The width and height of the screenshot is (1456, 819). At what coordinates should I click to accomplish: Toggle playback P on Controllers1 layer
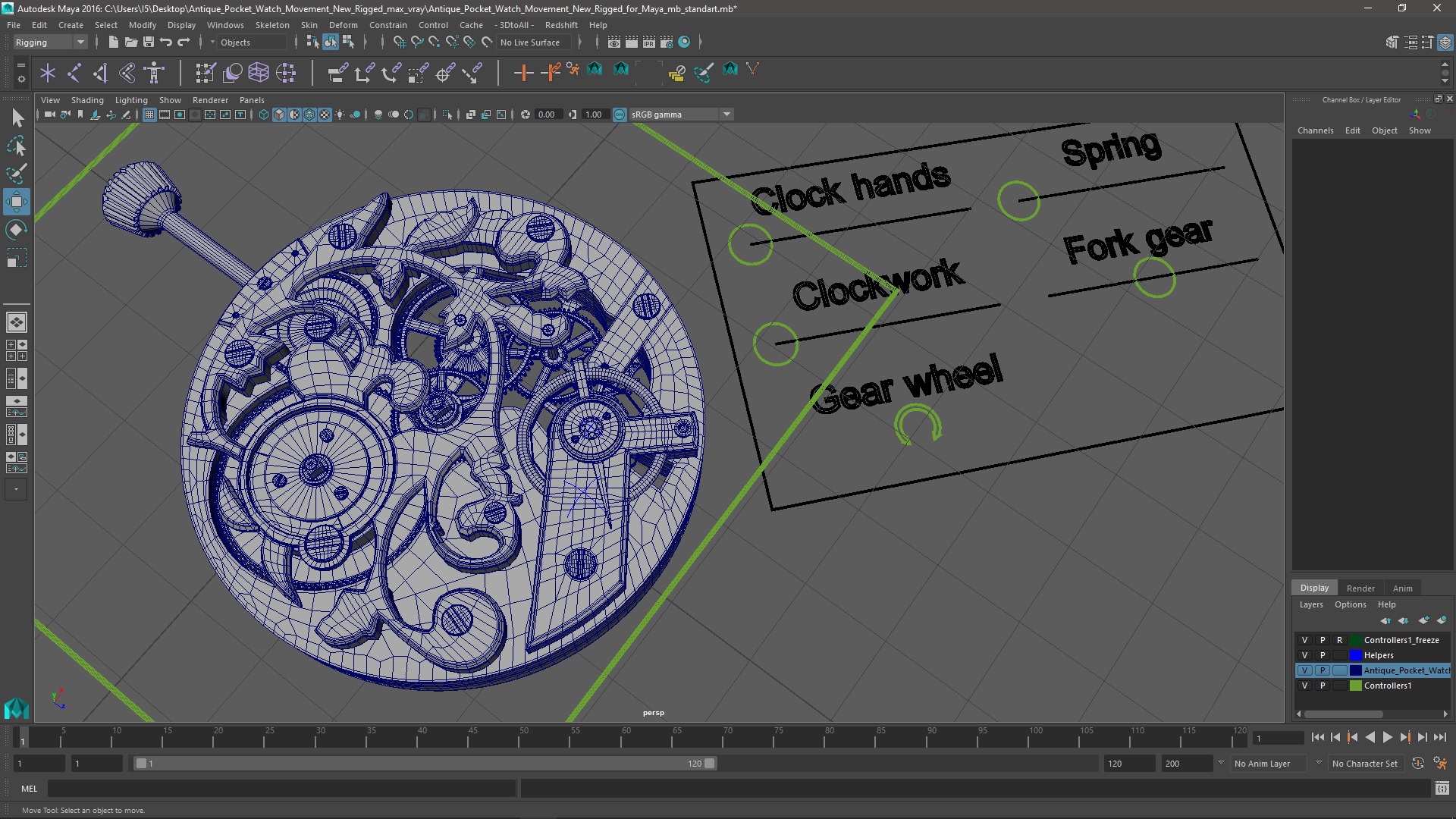pyautogui.click(x=1323, y=686)
